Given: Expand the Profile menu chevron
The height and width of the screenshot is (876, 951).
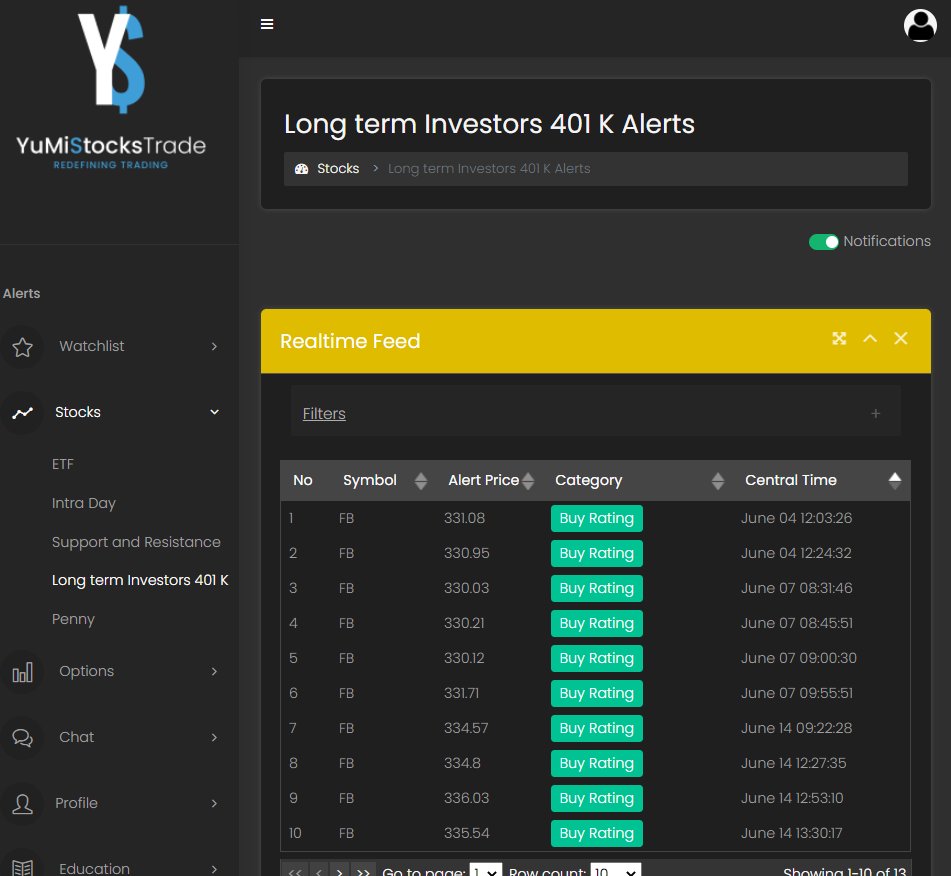Looking at the screenshot, I should pos(214,803).
